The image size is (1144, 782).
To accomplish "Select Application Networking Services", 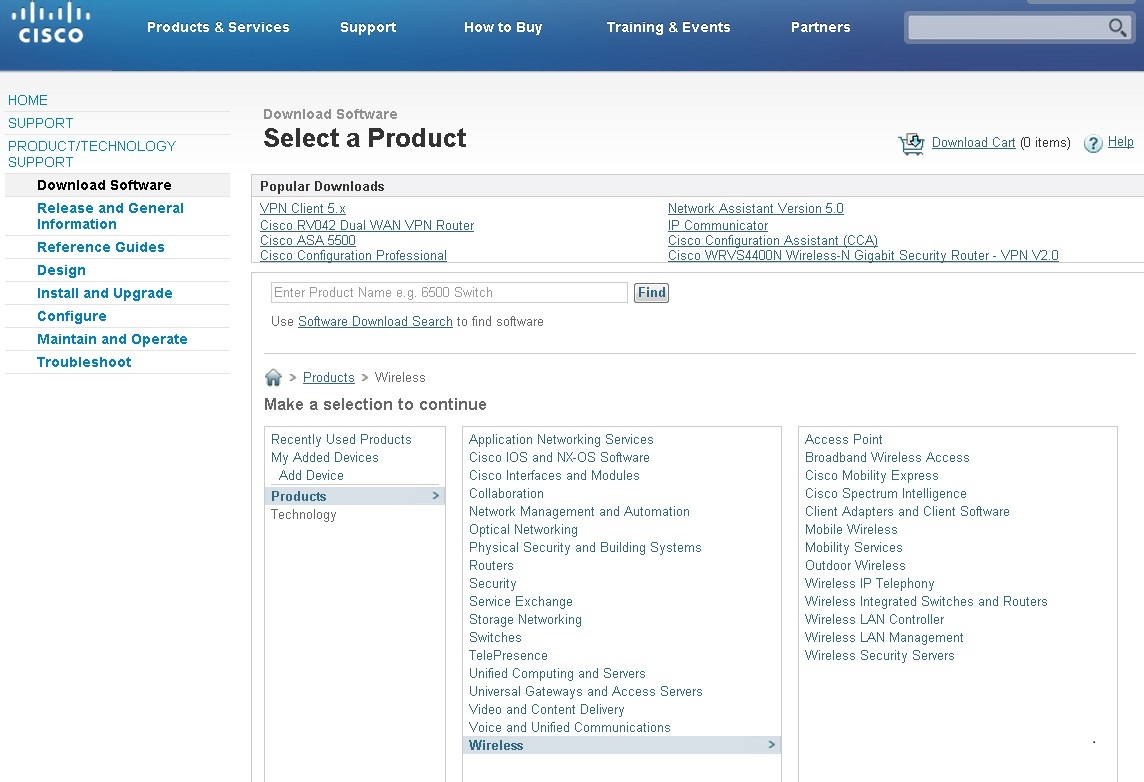I will click(x=561, y=439).
